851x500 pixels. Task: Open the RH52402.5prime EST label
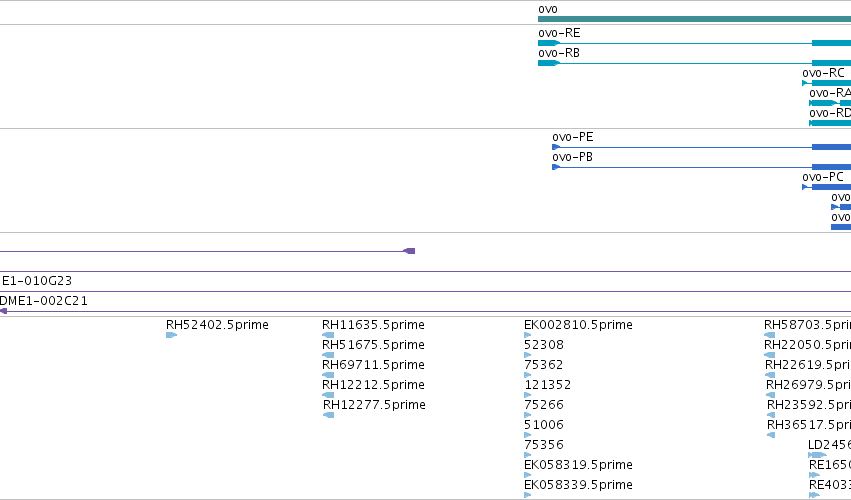pos(217,325)
